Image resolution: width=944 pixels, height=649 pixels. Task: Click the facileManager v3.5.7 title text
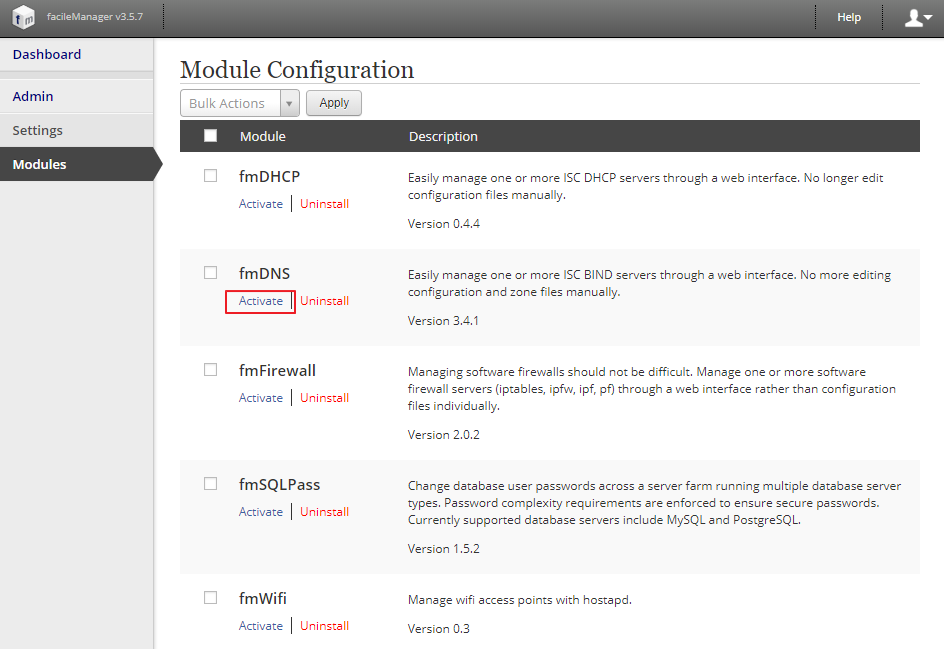[95, 17]
